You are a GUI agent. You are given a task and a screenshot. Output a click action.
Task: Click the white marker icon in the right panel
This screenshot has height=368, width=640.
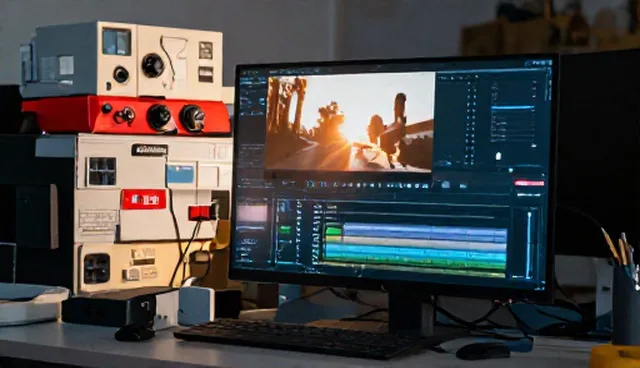498,156
